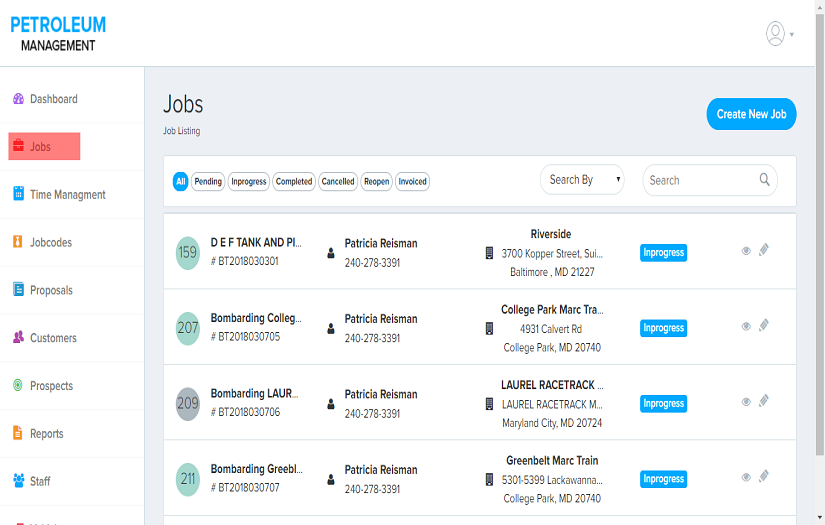Open the Time Managment menu item

click(68, 195)
